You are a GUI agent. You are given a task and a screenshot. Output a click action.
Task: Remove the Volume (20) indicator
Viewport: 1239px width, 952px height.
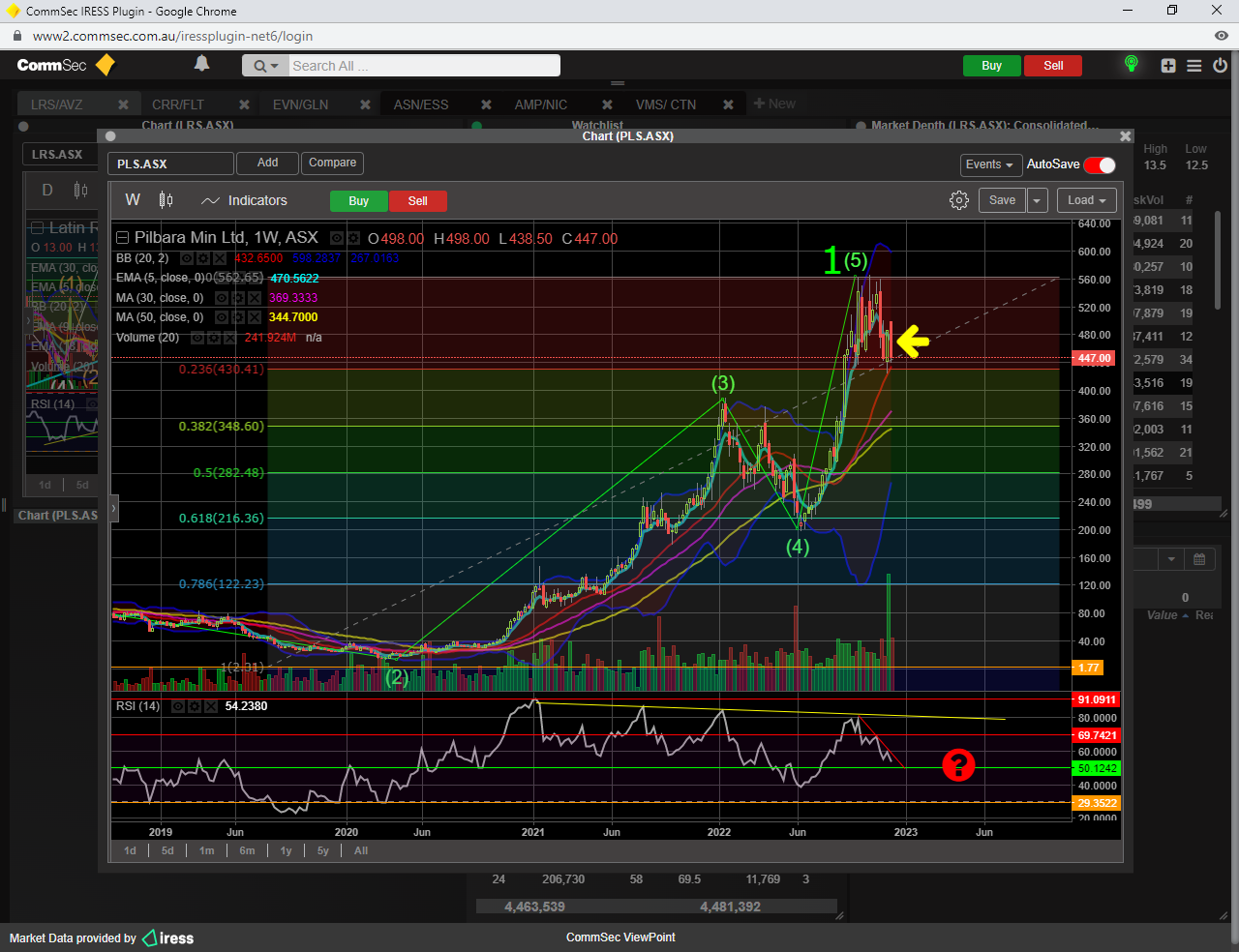pos(229,338)
